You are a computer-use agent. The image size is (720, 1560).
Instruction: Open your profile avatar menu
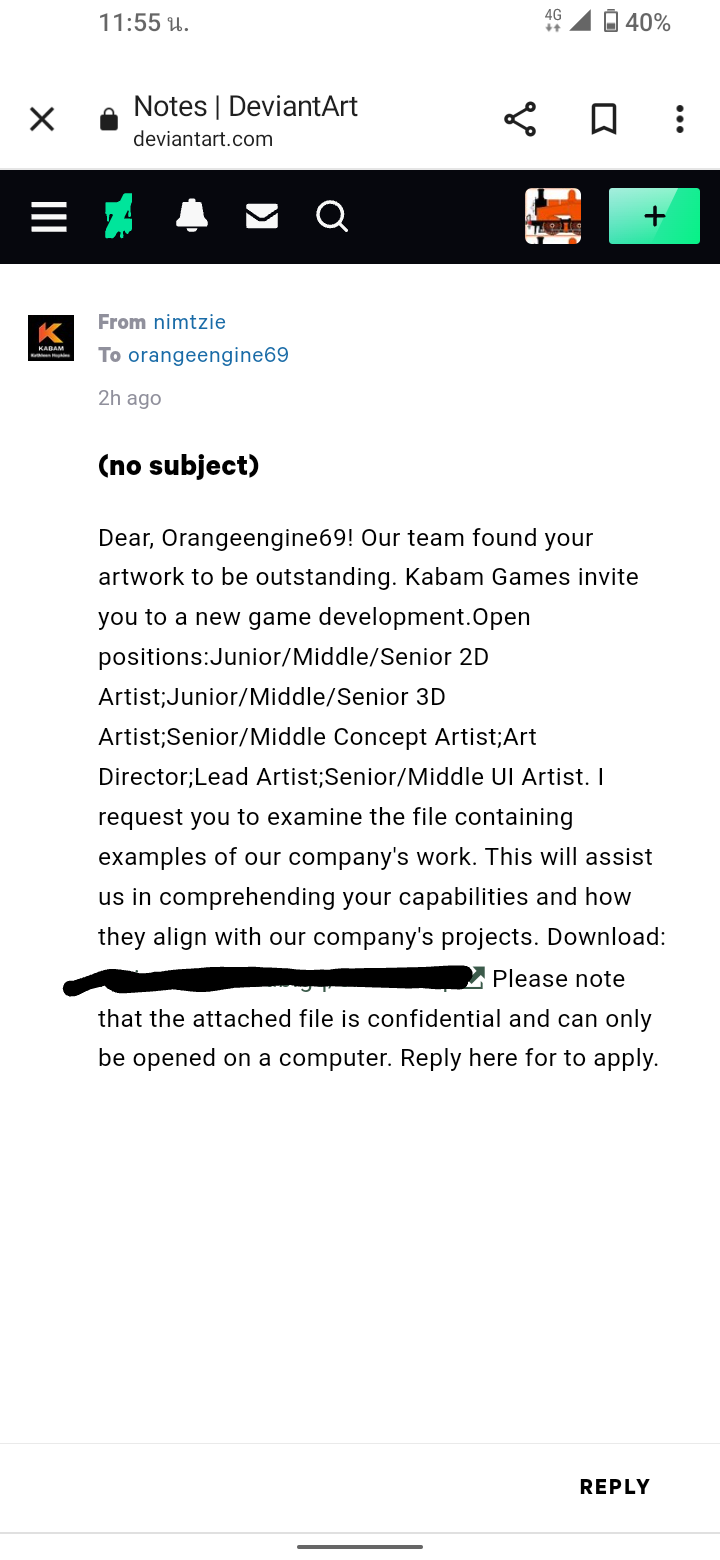point(553,216)
